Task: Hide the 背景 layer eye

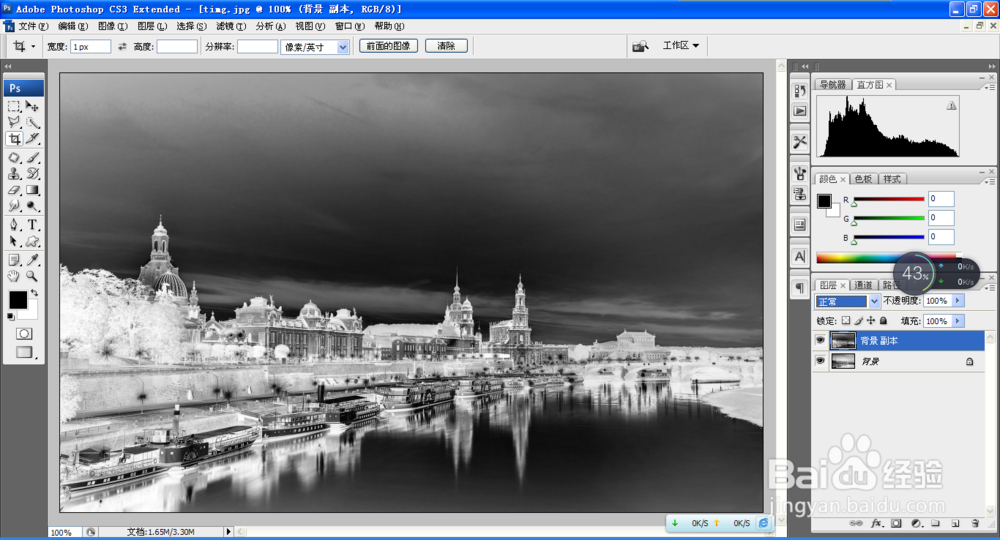Action: click(x=820, y=361)
